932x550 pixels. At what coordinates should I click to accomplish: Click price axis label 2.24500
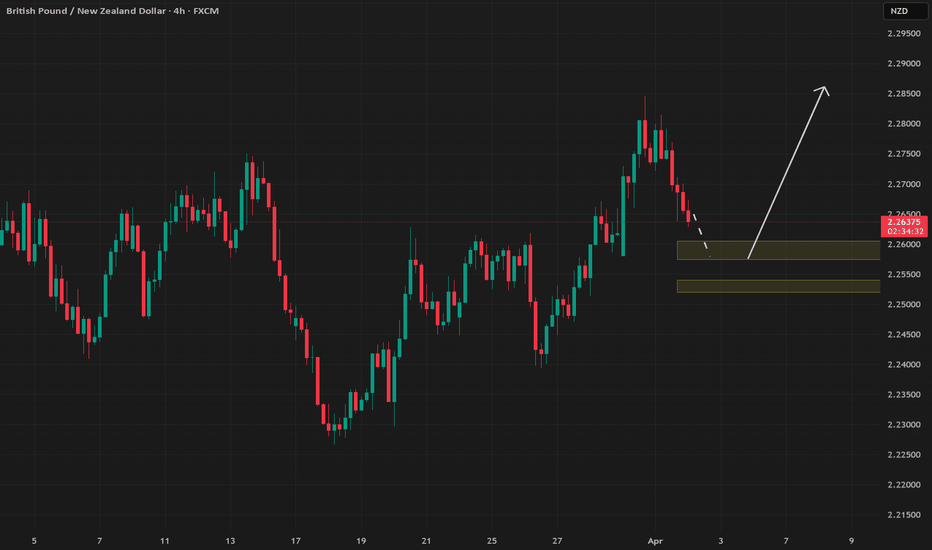pyautogui.click(x=903, y=334)
